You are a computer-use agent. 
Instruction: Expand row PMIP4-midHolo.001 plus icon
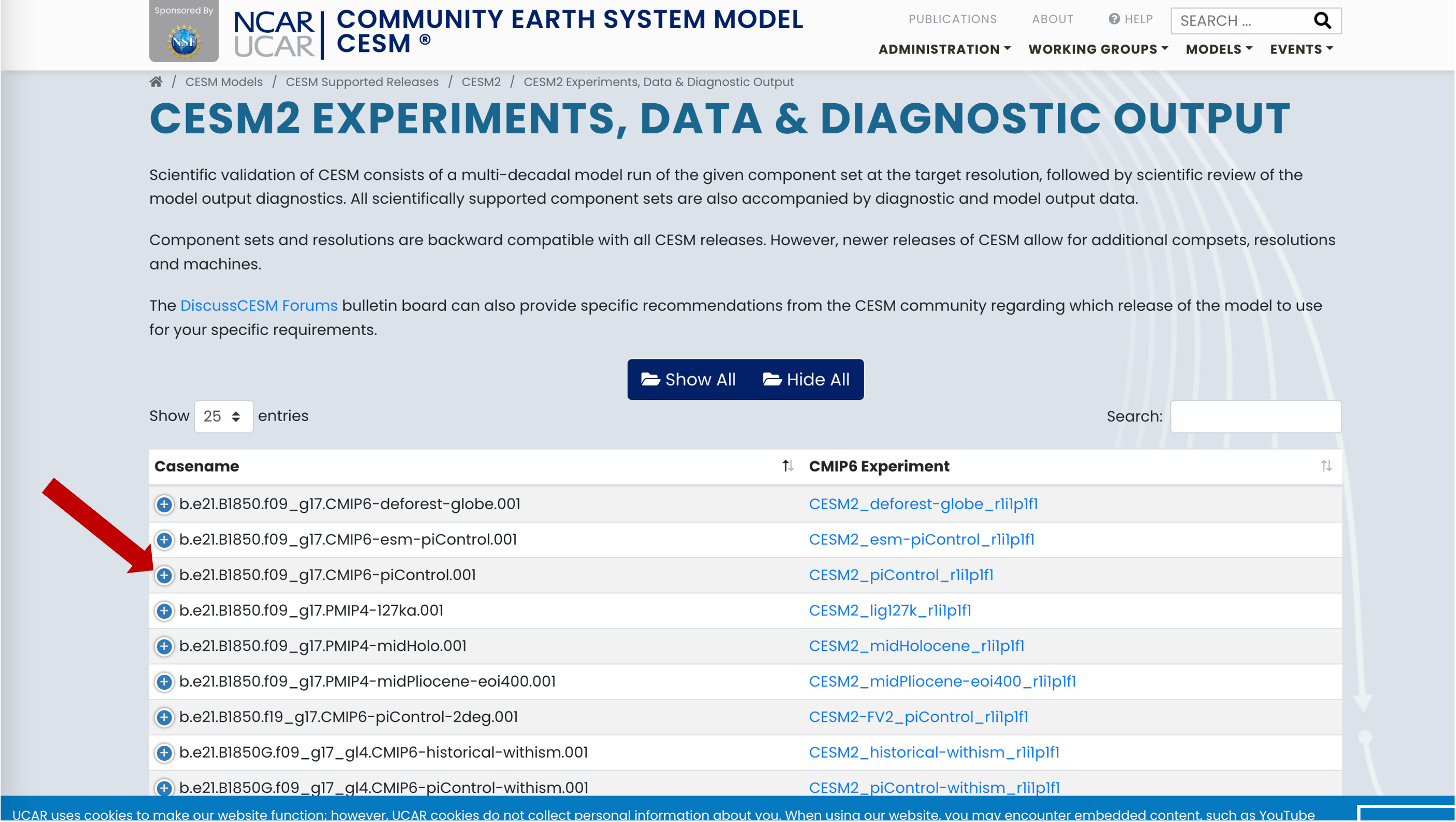click(164, 646)
